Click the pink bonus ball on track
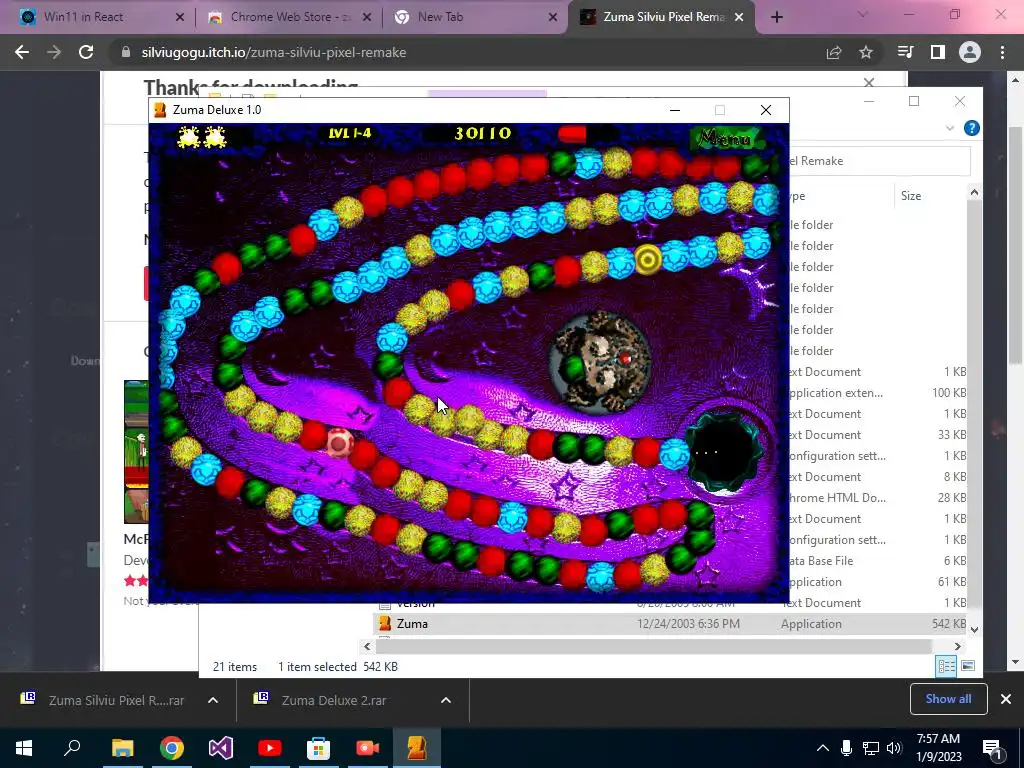1024x768 pixels. point(339,443)
